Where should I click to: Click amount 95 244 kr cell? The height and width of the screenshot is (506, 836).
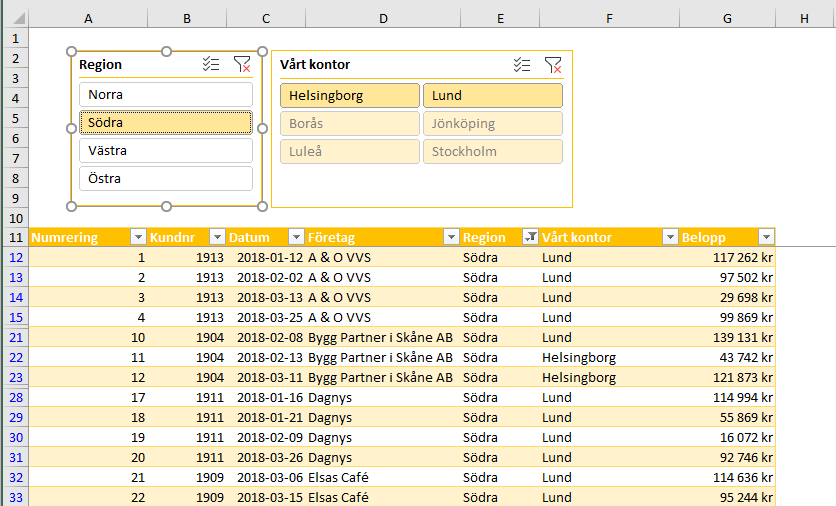click(x=727, y=497)
